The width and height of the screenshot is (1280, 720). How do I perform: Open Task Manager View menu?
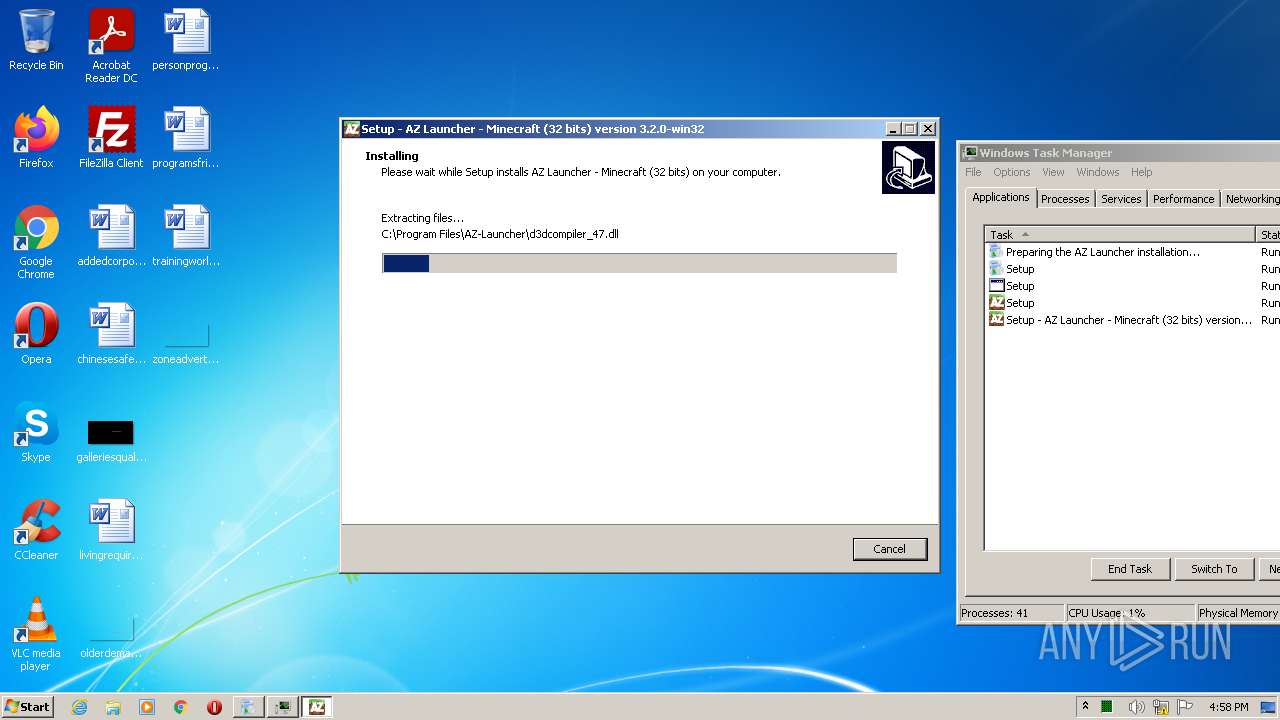(1053, 172)
